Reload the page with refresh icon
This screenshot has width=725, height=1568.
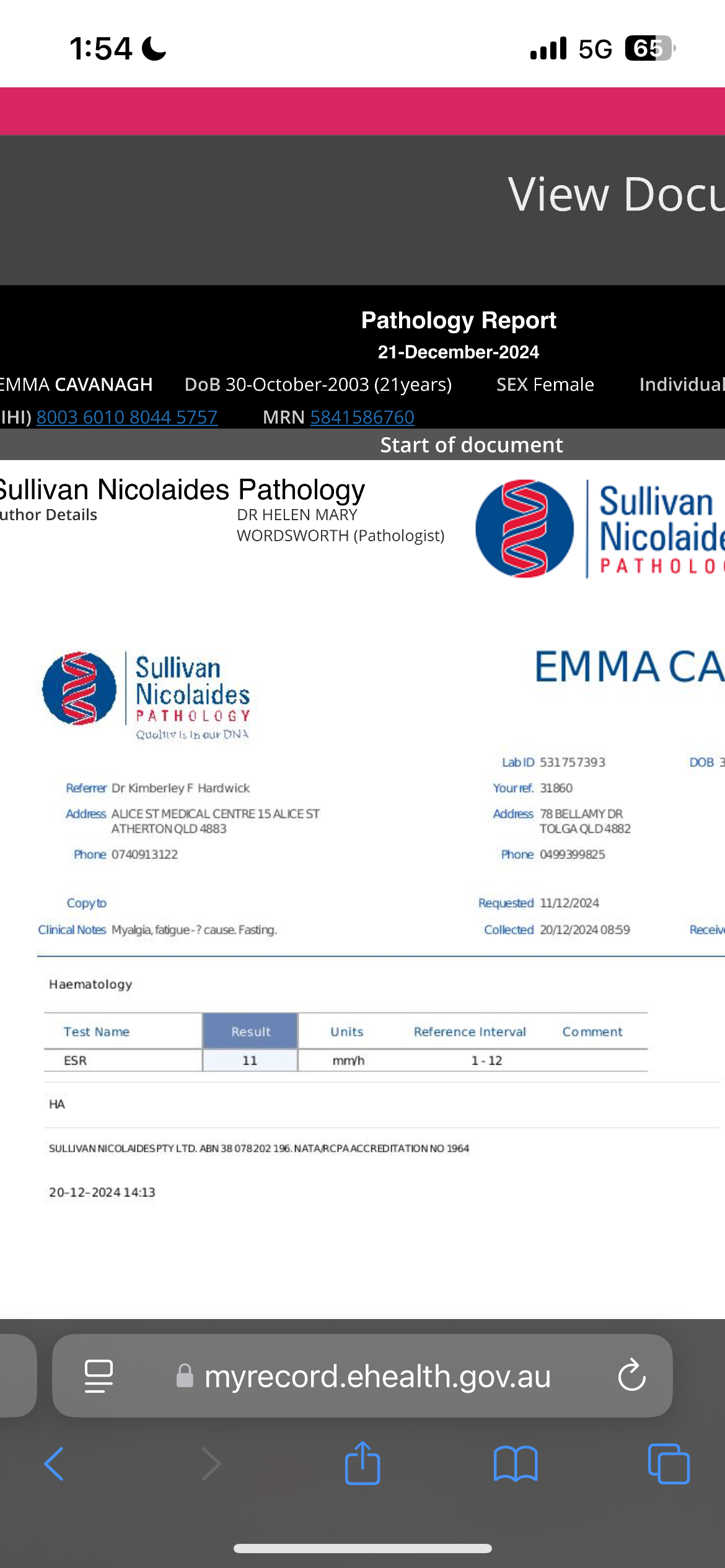(631, 1375)
